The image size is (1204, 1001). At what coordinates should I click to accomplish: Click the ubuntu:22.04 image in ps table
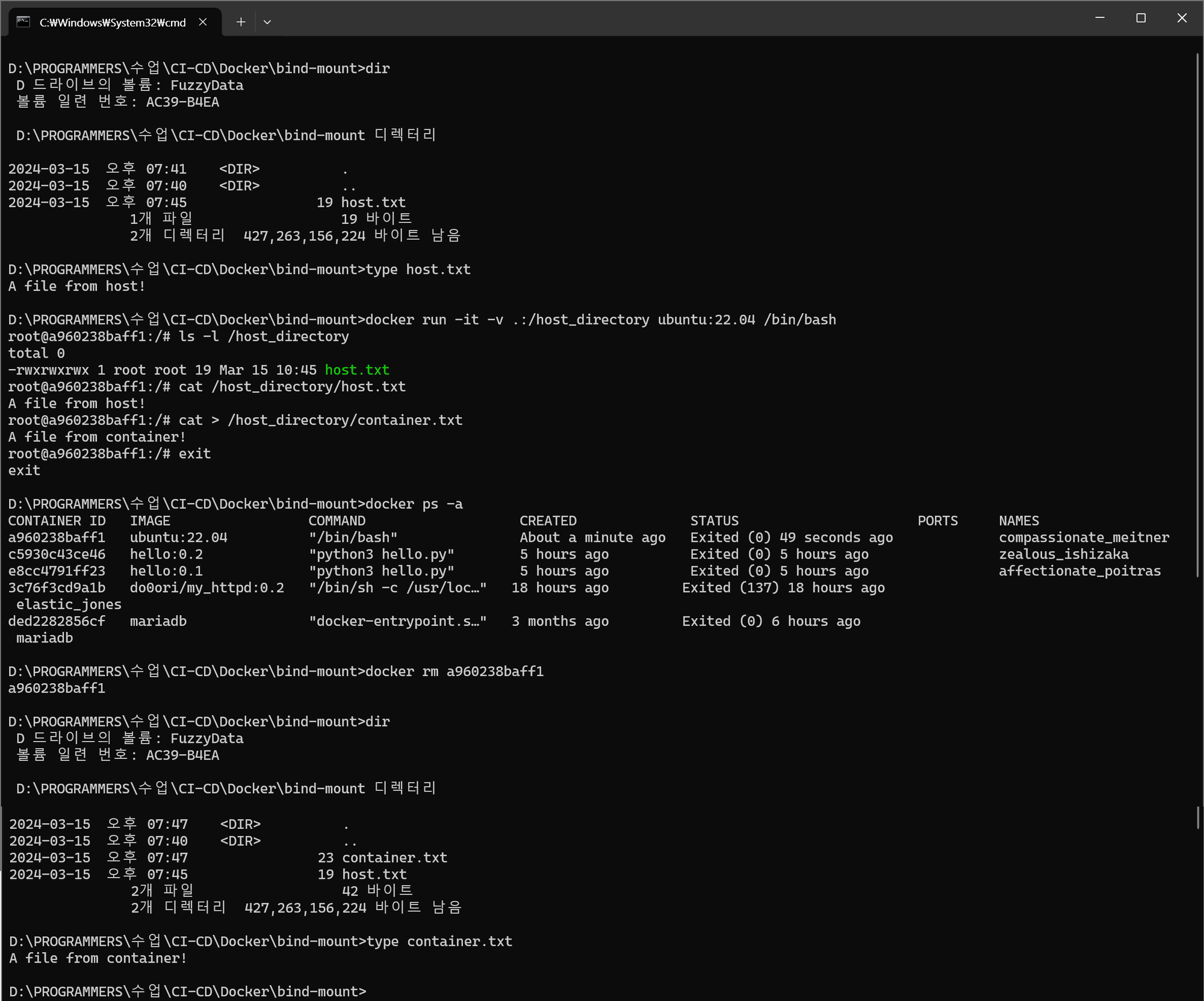(x=179, y=537)
